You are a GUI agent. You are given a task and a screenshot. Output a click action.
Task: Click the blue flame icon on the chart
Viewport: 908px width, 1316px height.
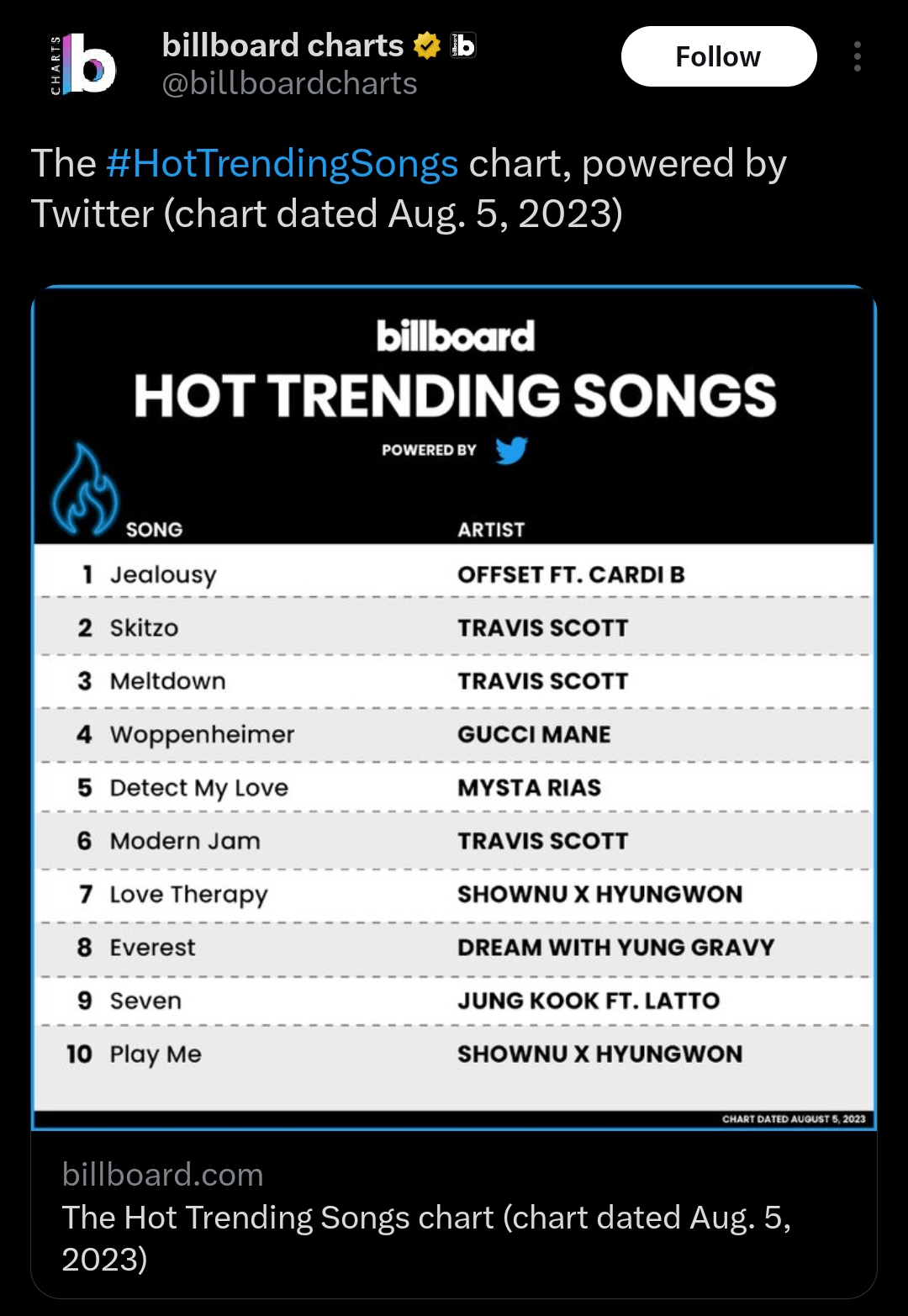pyautogui.click(x=84, y=489)
